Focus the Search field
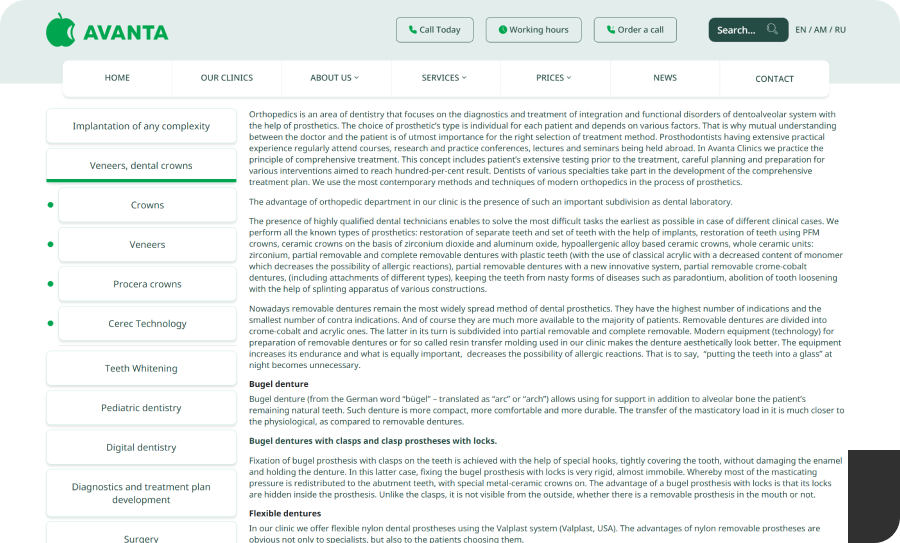Screen dimensions: 900x543 click(x=748, y=30)
